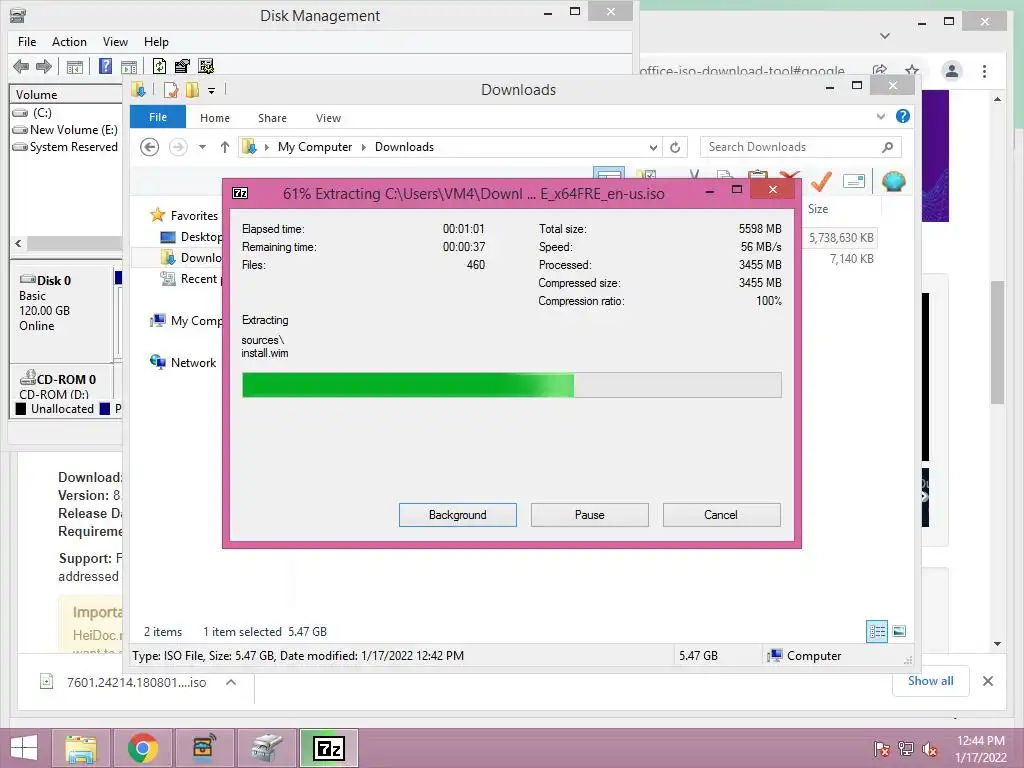Image resolution: width=1024 pixels, height=768 pixels.
Task: Click the 7-Zip taskbar button
Action: click(x=329, y=748)
